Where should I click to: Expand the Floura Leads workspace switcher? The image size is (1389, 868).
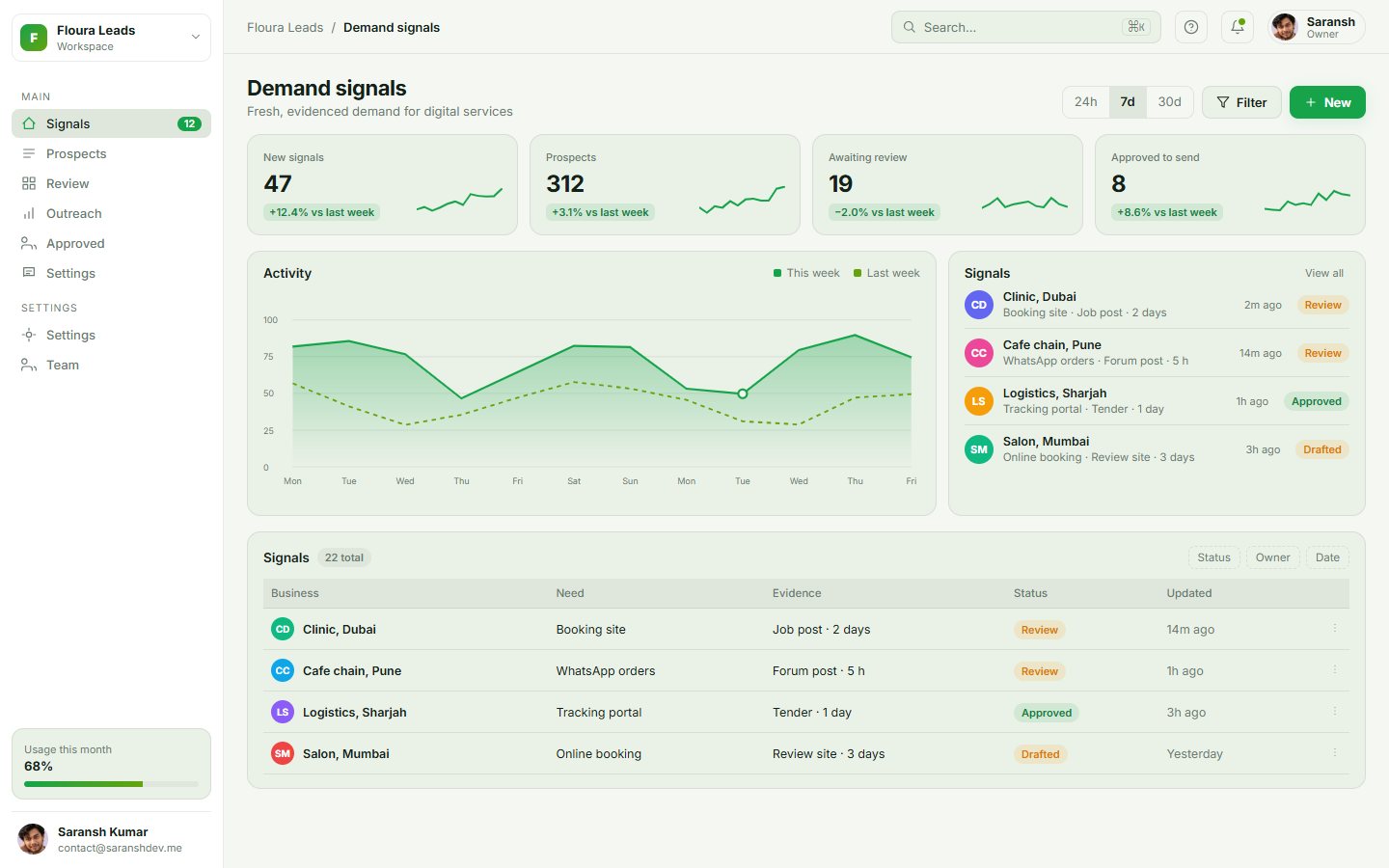(x=111, y=38)
